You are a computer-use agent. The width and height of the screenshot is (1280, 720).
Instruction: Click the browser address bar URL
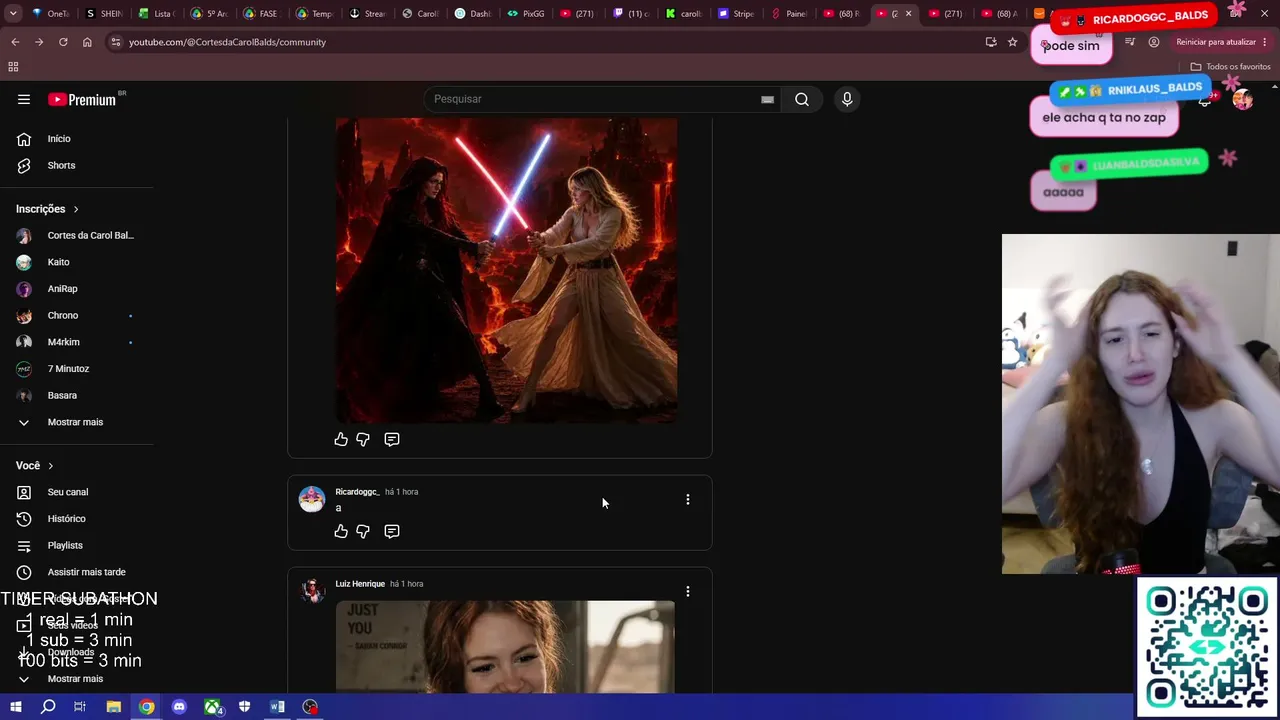click(x=228, y=42)
